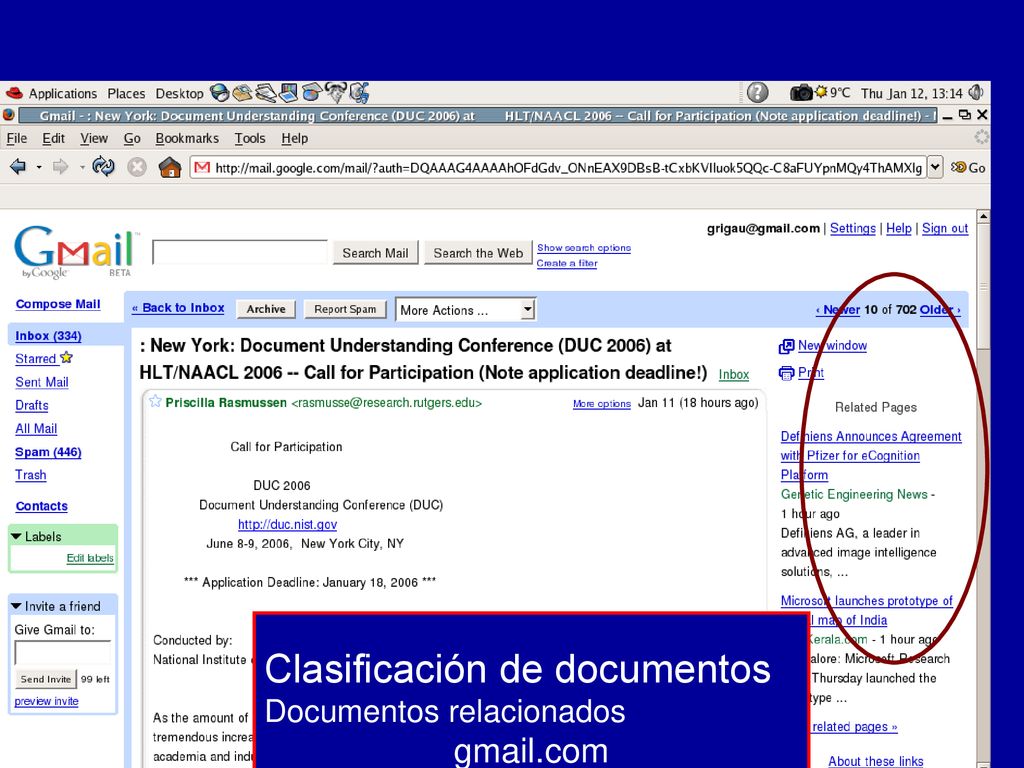Click the Send Invite button
1024x768 pixels.
[x=46, y=679]
